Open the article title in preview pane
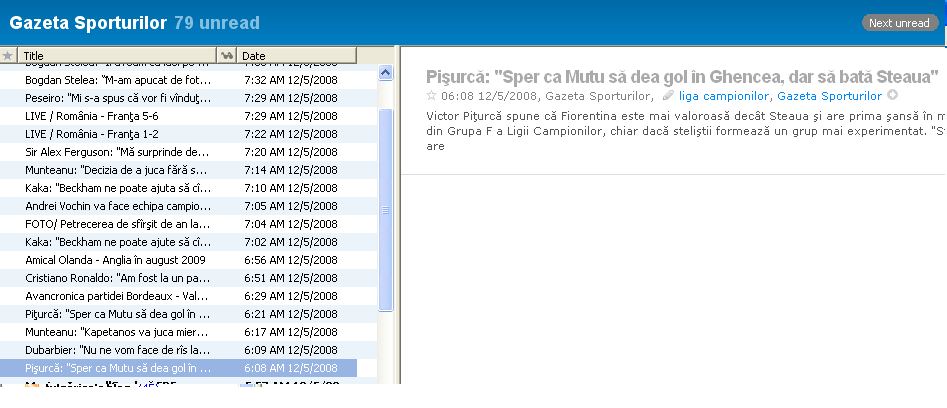Viewport: 947px width, 408px height. click(682, 76)
